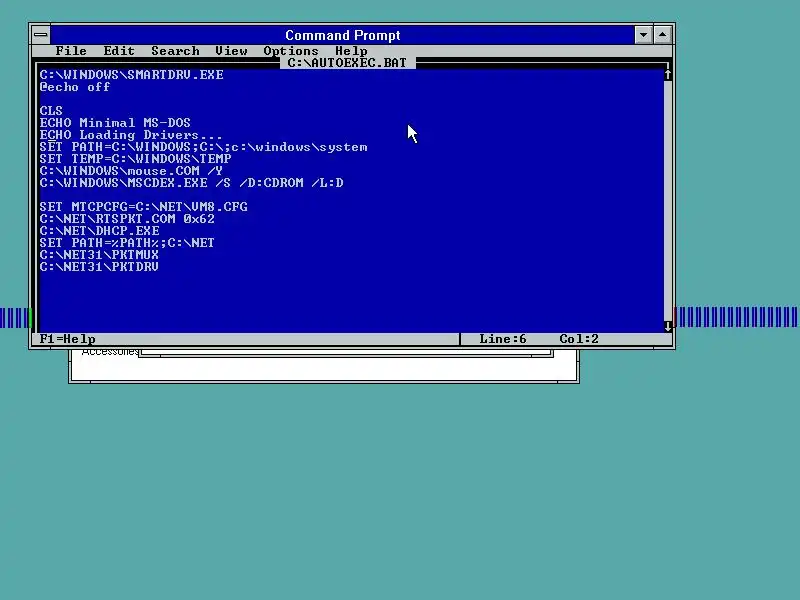
Task: Open the Command Prompt window control-menu box
Action: click(x=41, y=35)
